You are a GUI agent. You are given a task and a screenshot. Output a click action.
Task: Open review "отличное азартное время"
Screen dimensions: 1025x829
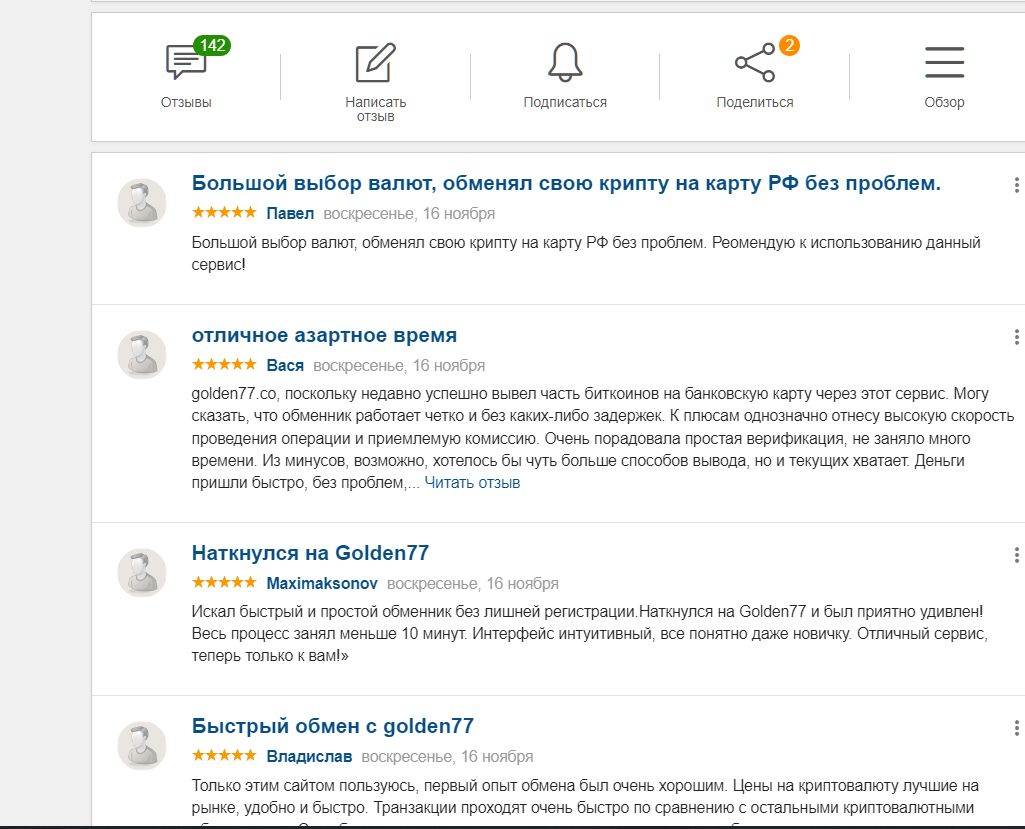[324, 335]
